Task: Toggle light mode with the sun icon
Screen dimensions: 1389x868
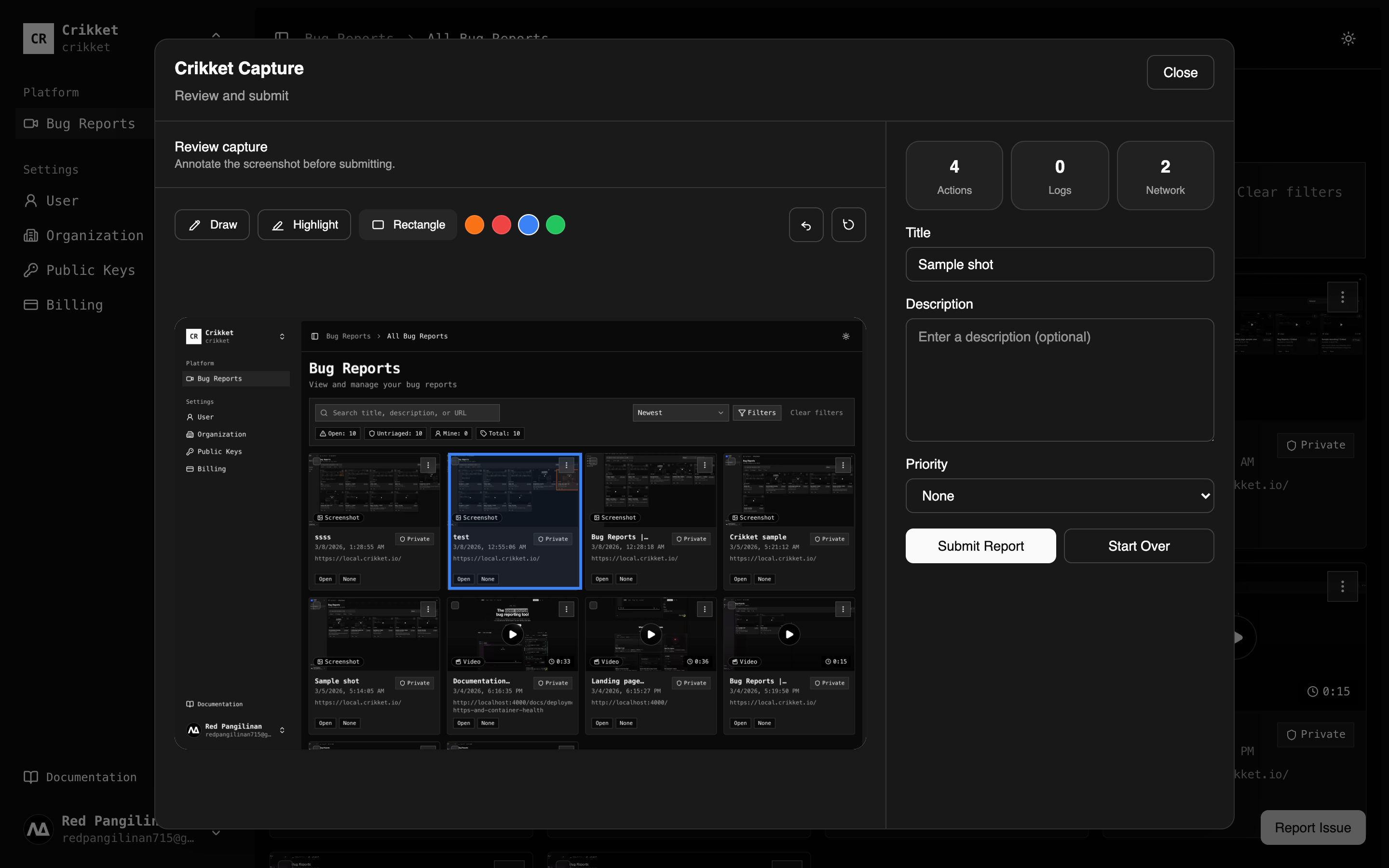Action: (1348, 38)
